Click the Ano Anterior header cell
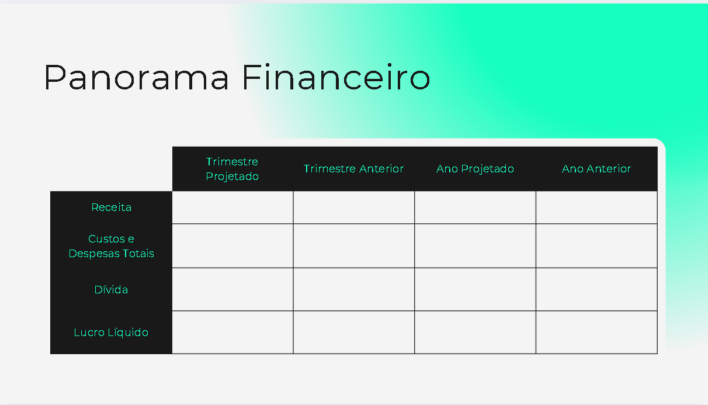 pyautogui.click(x=596, y=169)
